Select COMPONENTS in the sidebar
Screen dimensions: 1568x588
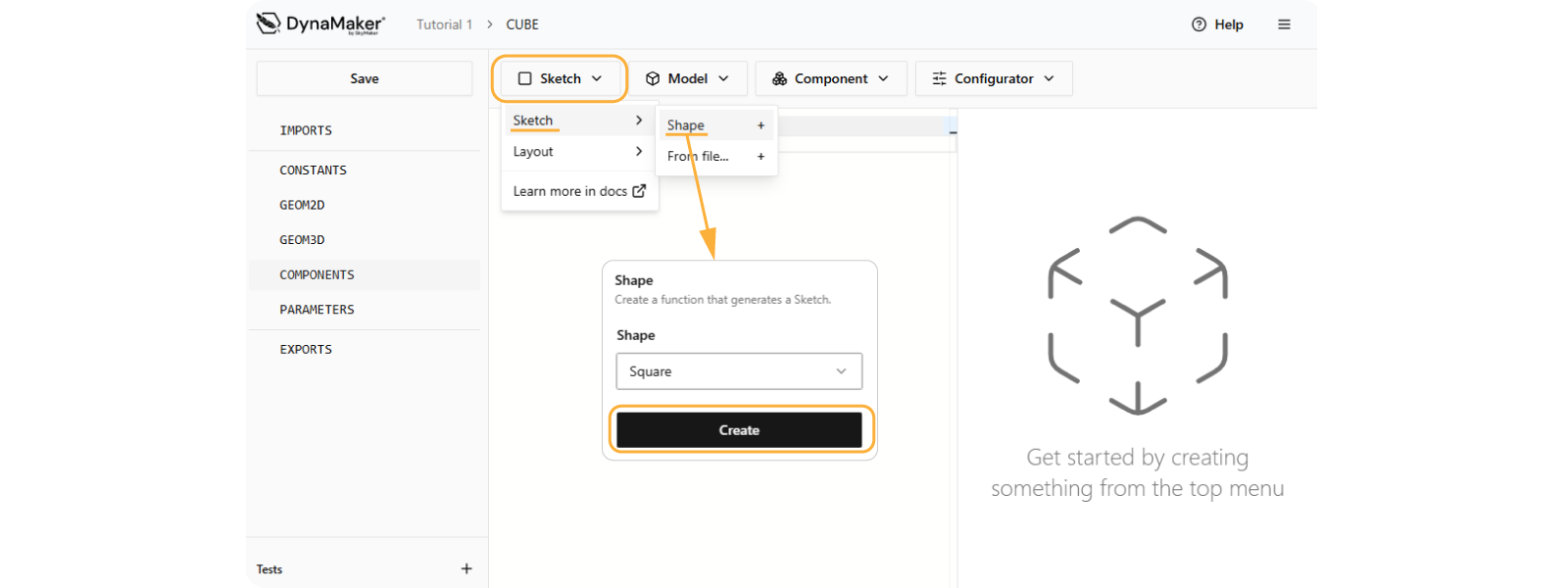coord(317,275)
